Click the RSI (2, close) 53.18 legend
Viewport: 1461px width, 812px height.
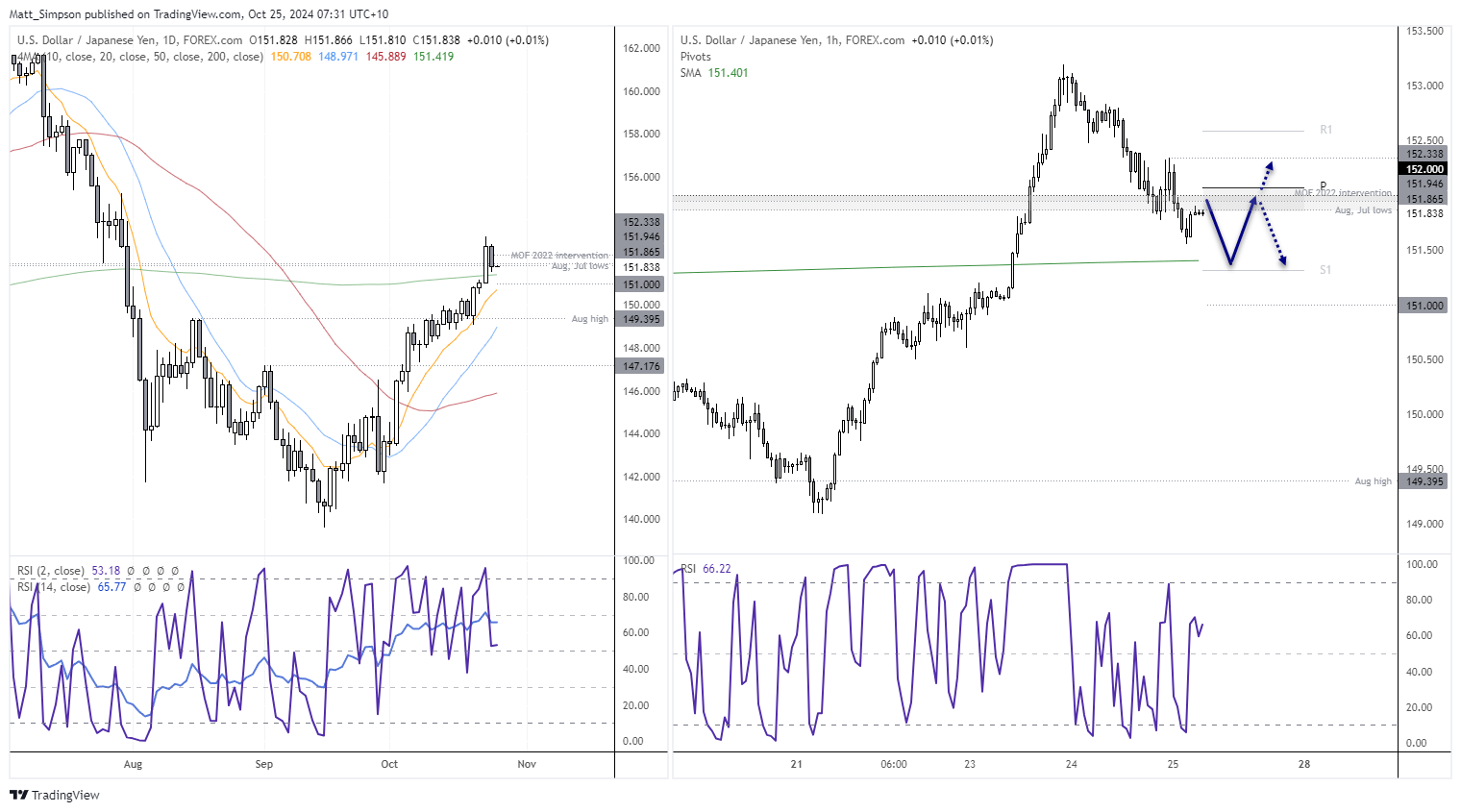69,571
